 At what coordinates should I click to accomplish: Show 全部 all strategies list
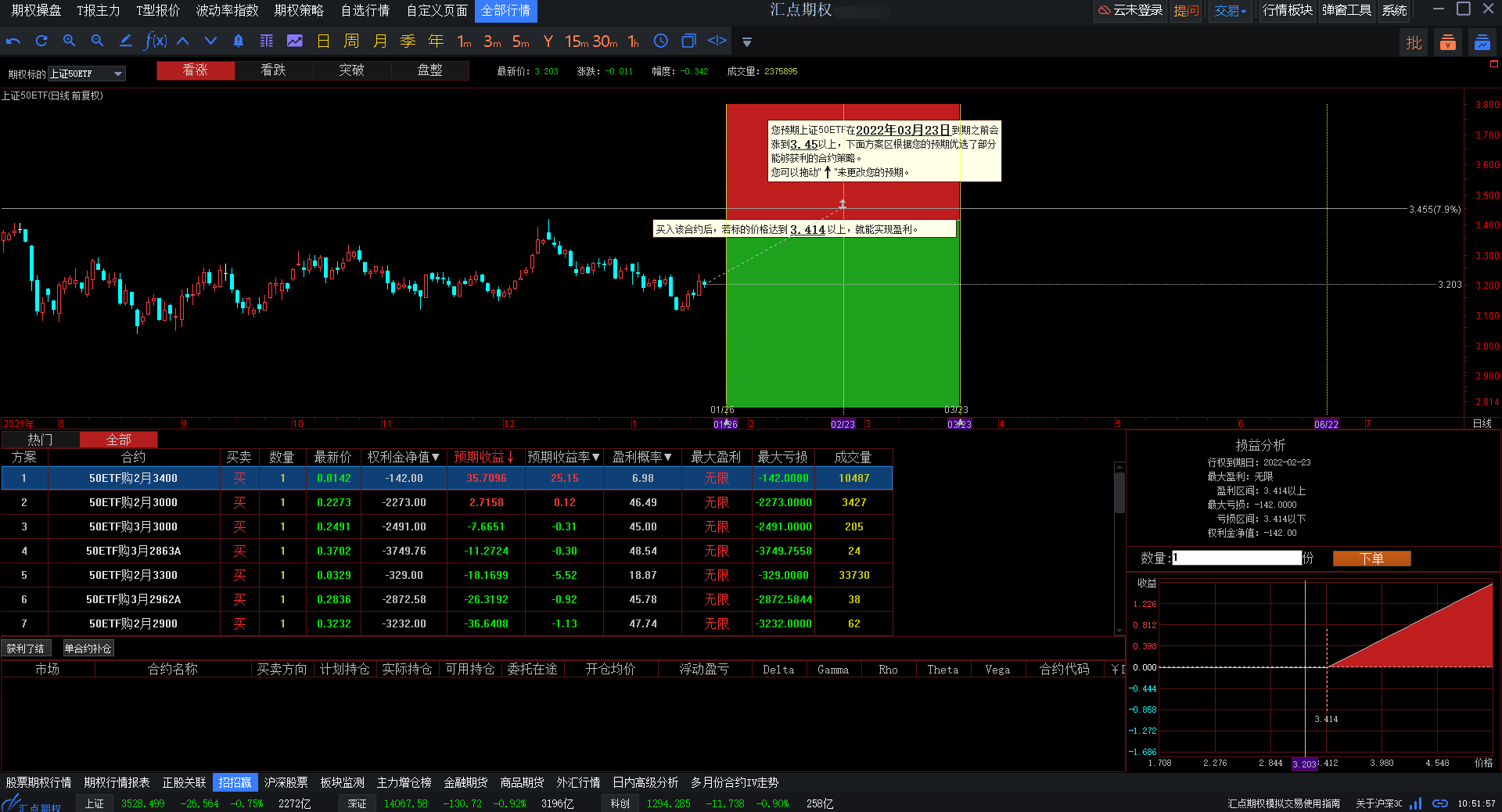[118, 440]
